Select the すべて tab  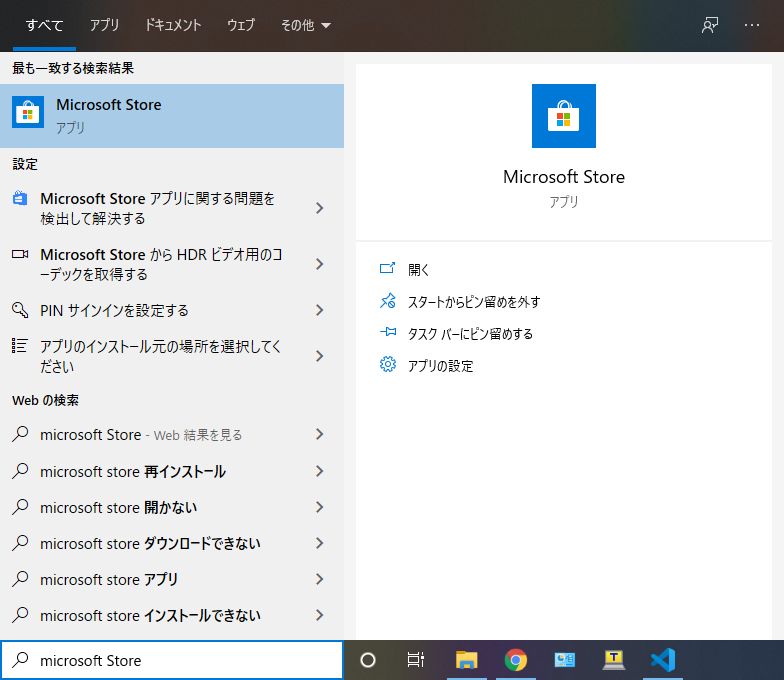[x=44, y=25]
